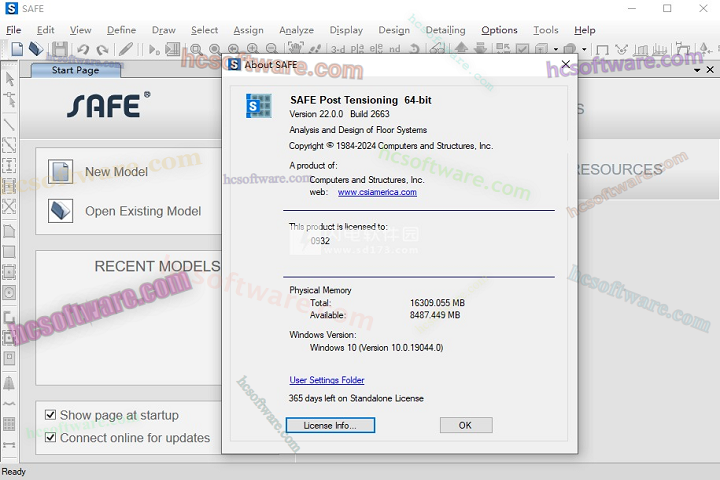Click the Pan hand icon

click(x=295, y=48)
